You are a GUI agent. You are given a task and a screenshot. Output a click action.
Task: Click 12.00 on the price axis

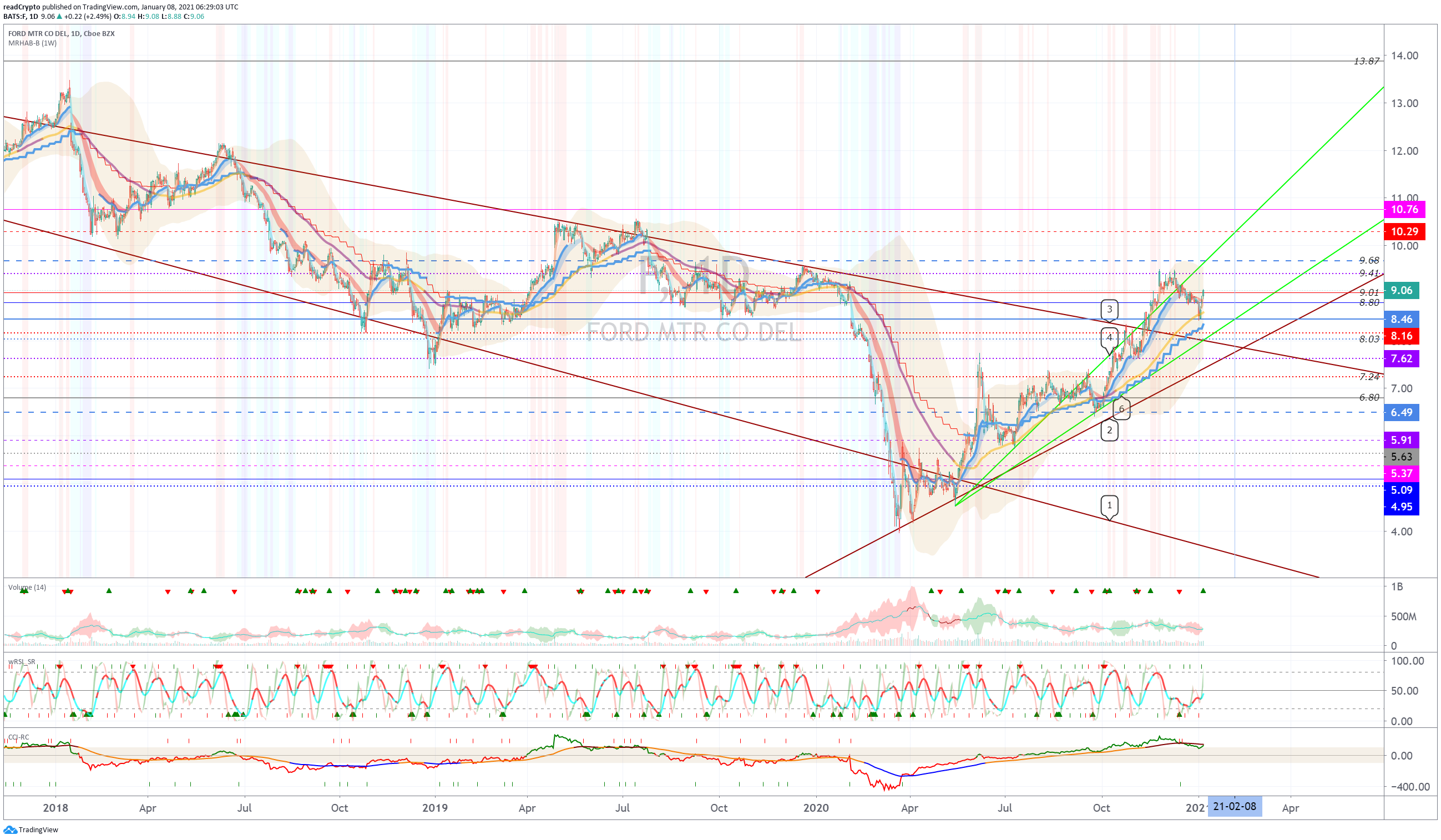pos(1404,151)
